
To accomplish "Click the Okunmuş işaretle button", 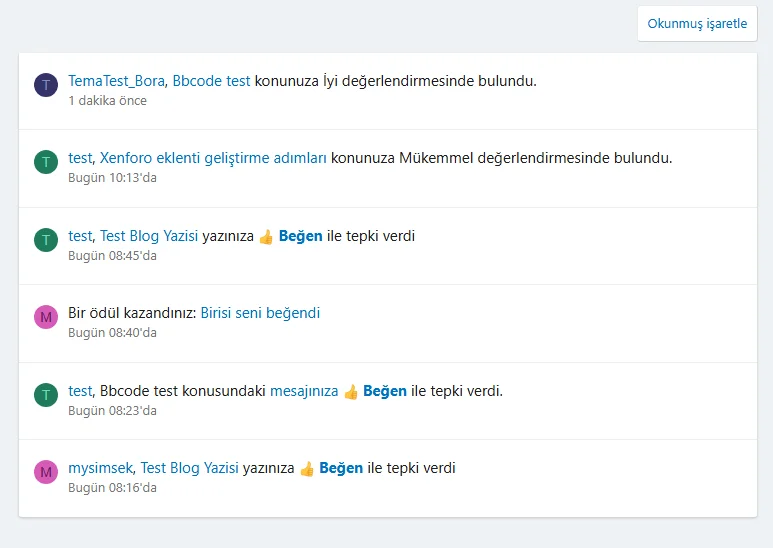I will [x=697, y=24].
